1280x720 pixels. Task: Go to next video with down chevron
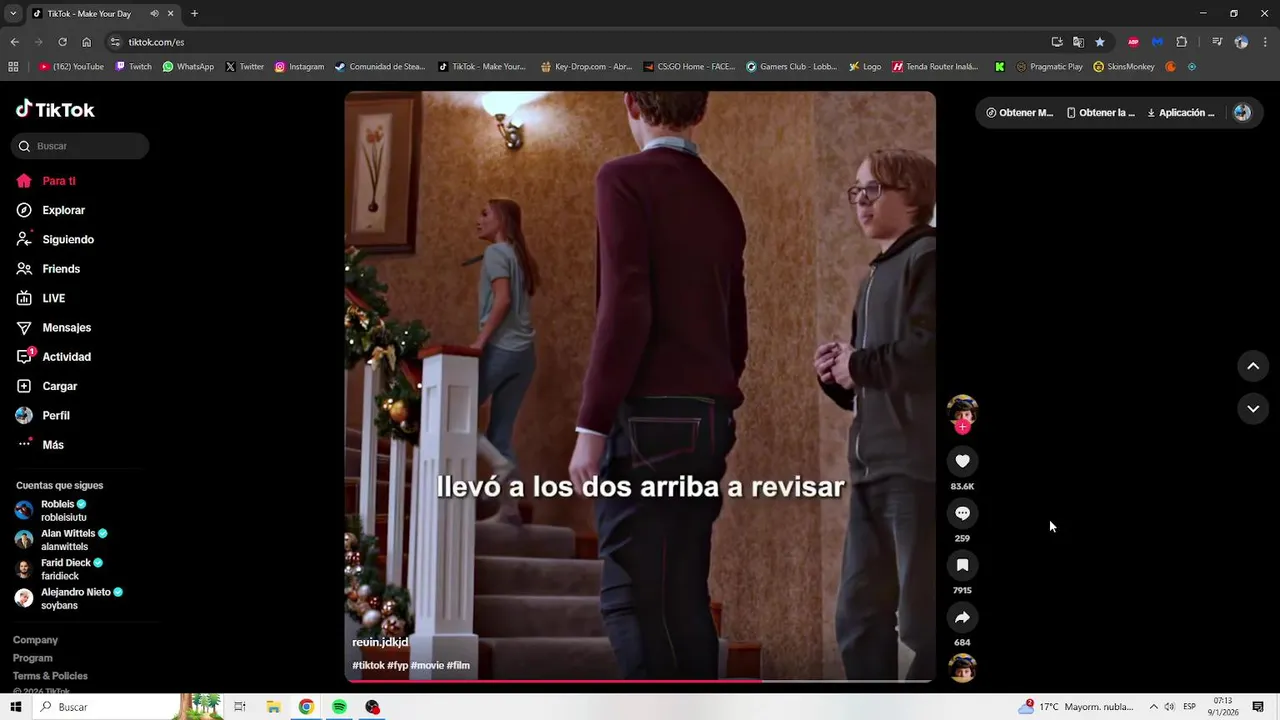1253,408
